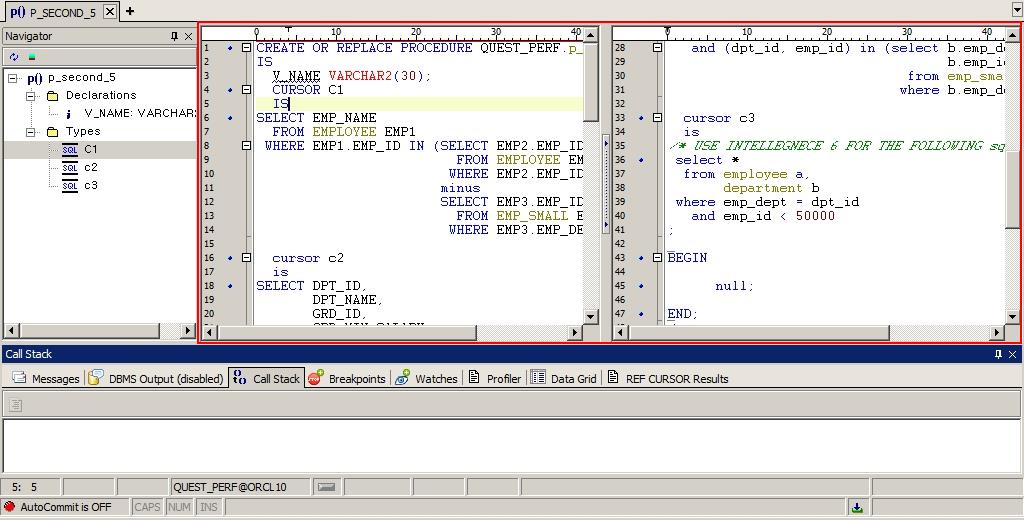This screenshot has height=520, width=1024.
Task: Pin the Navigator panel
Action: (174, 36)
